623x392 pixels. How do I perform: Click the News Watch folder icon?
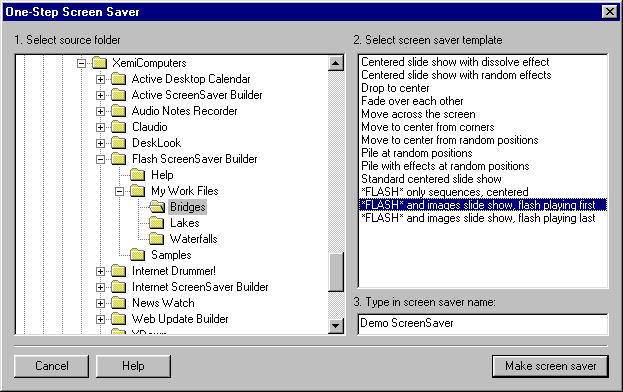(x=118, y=303)
